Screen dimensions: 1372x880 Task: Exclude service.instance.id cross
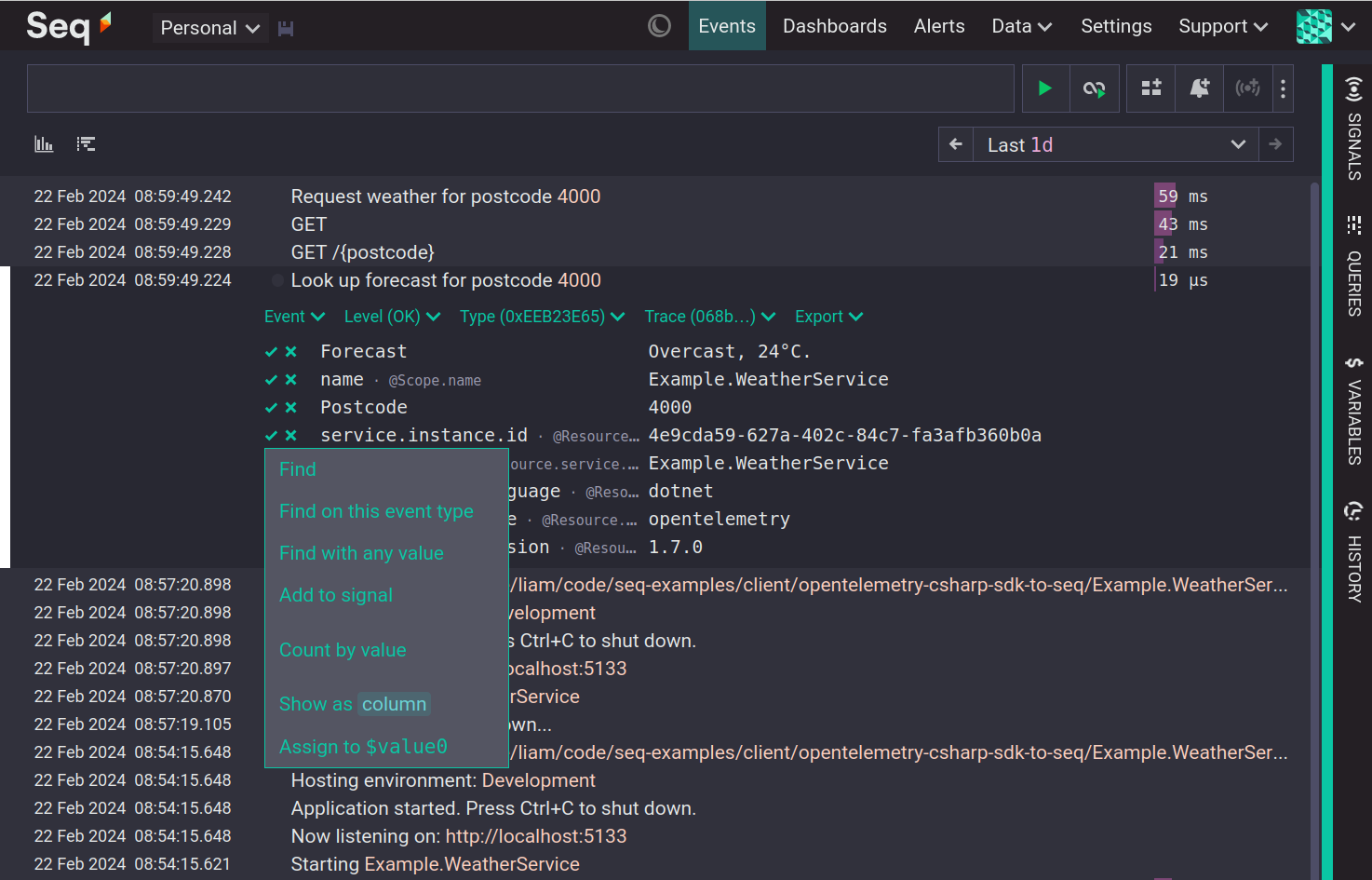[290, 436]
